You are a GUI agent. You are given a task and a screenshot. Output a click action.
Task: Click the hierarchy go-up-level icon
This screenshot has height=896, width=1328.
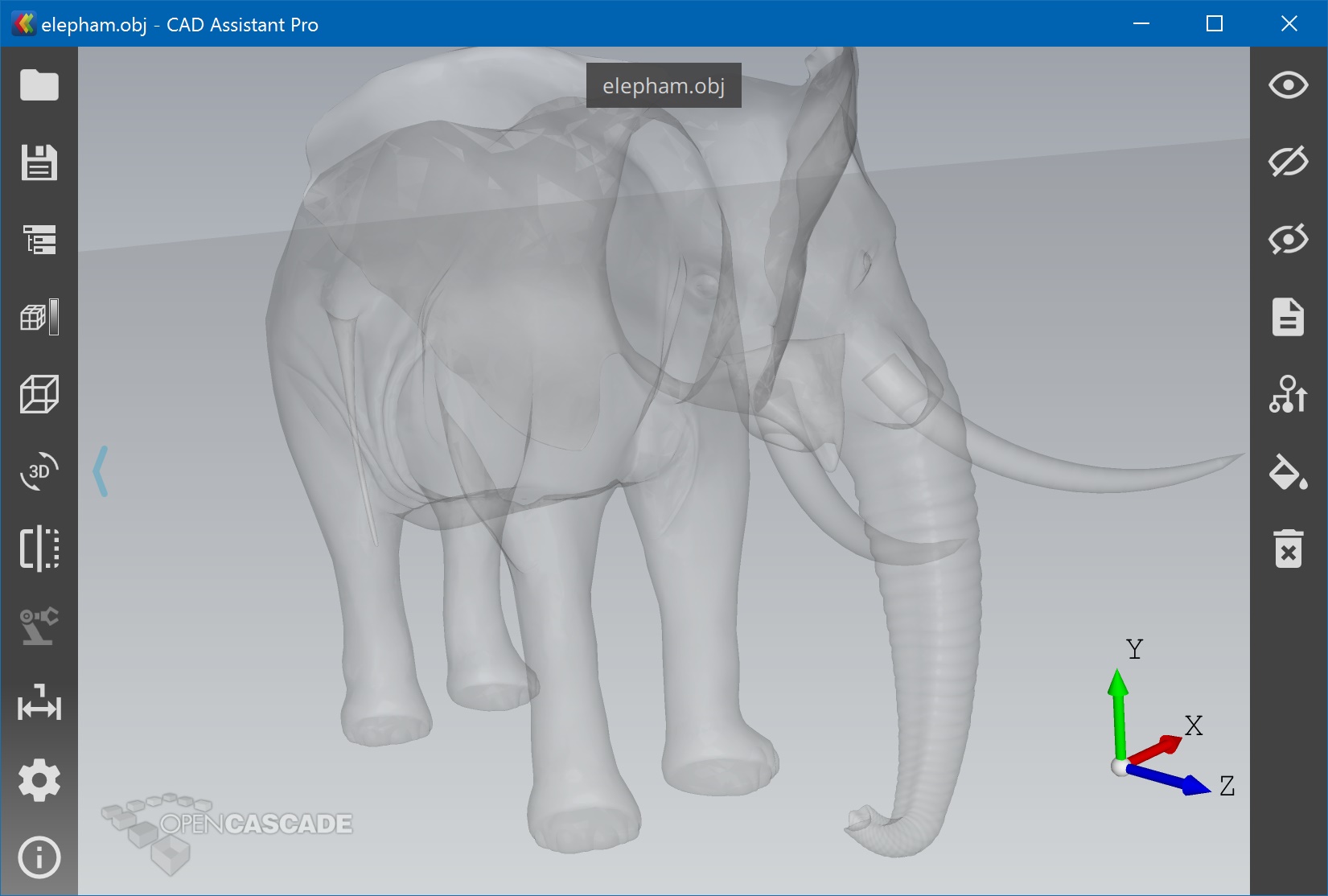click(x=1288, y=394)
